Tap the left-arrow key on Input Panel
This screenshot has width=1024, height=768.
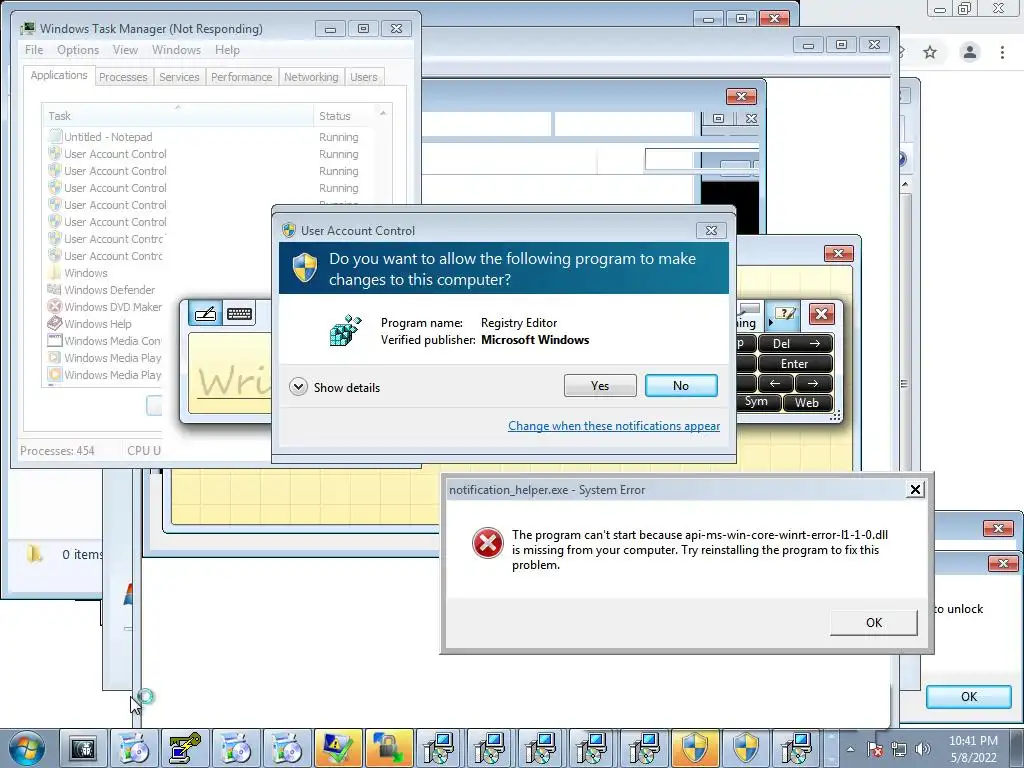pos(775,383)
